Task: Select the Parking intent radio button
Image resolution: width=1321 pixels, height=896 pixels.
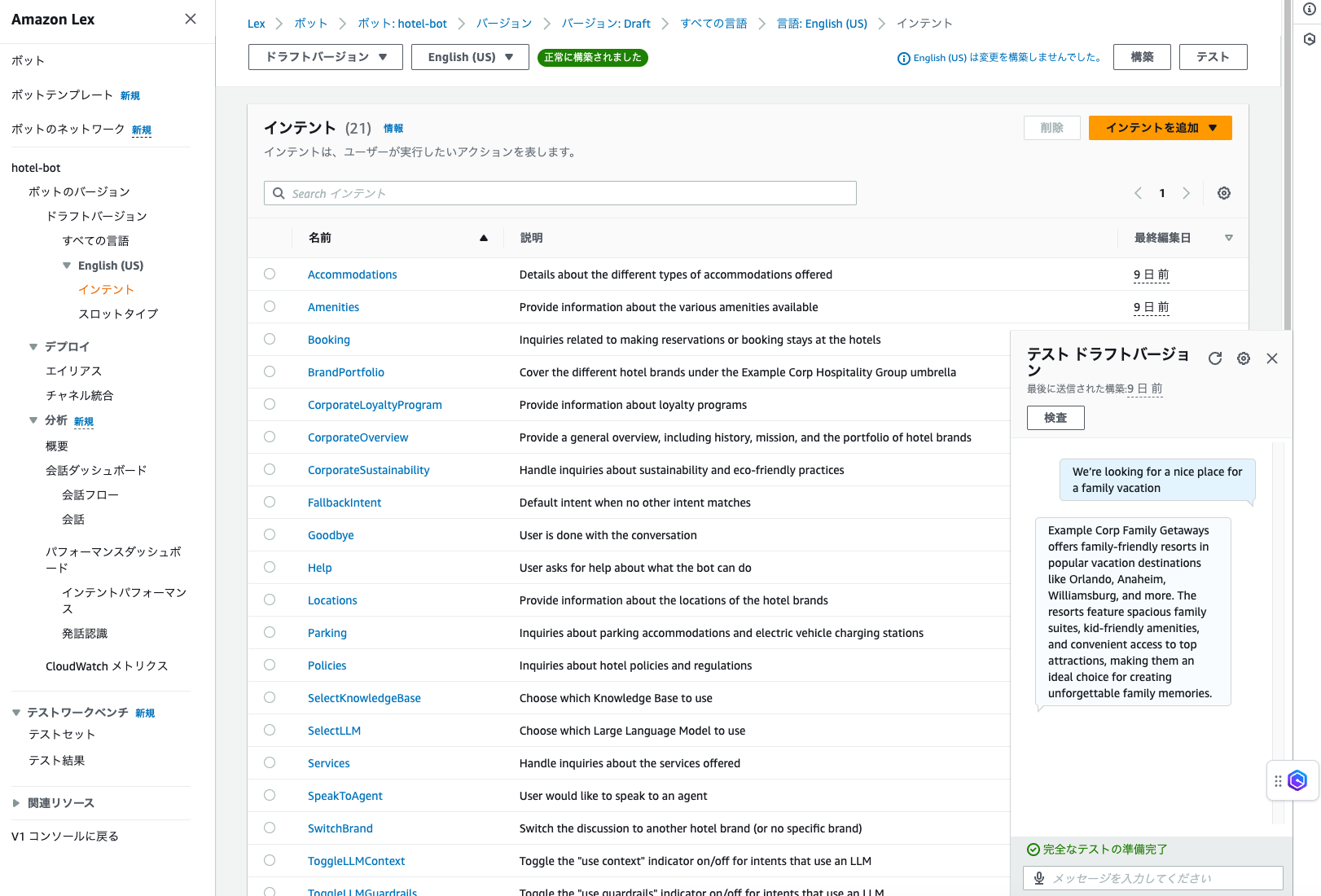Action: click(x=270, y=632)
